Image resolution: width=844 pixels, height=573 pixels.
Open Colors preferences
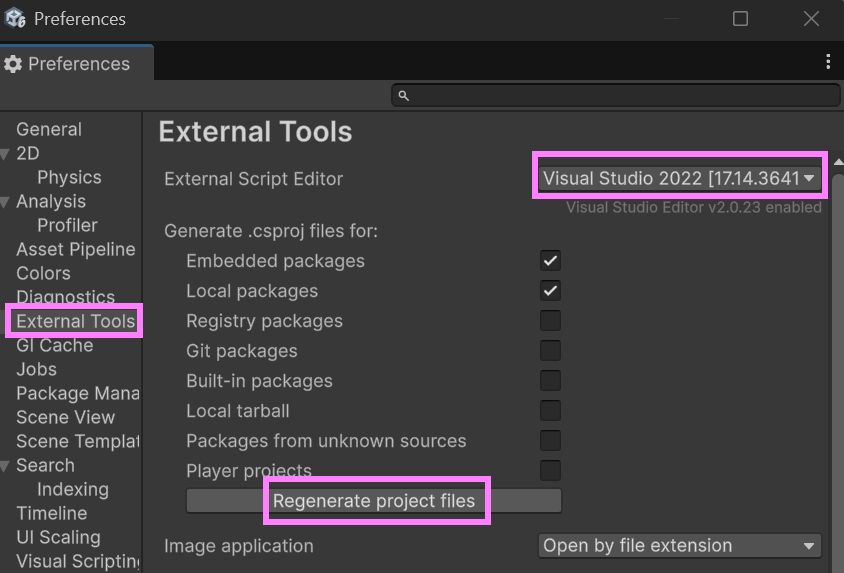(x=43, y=273)
